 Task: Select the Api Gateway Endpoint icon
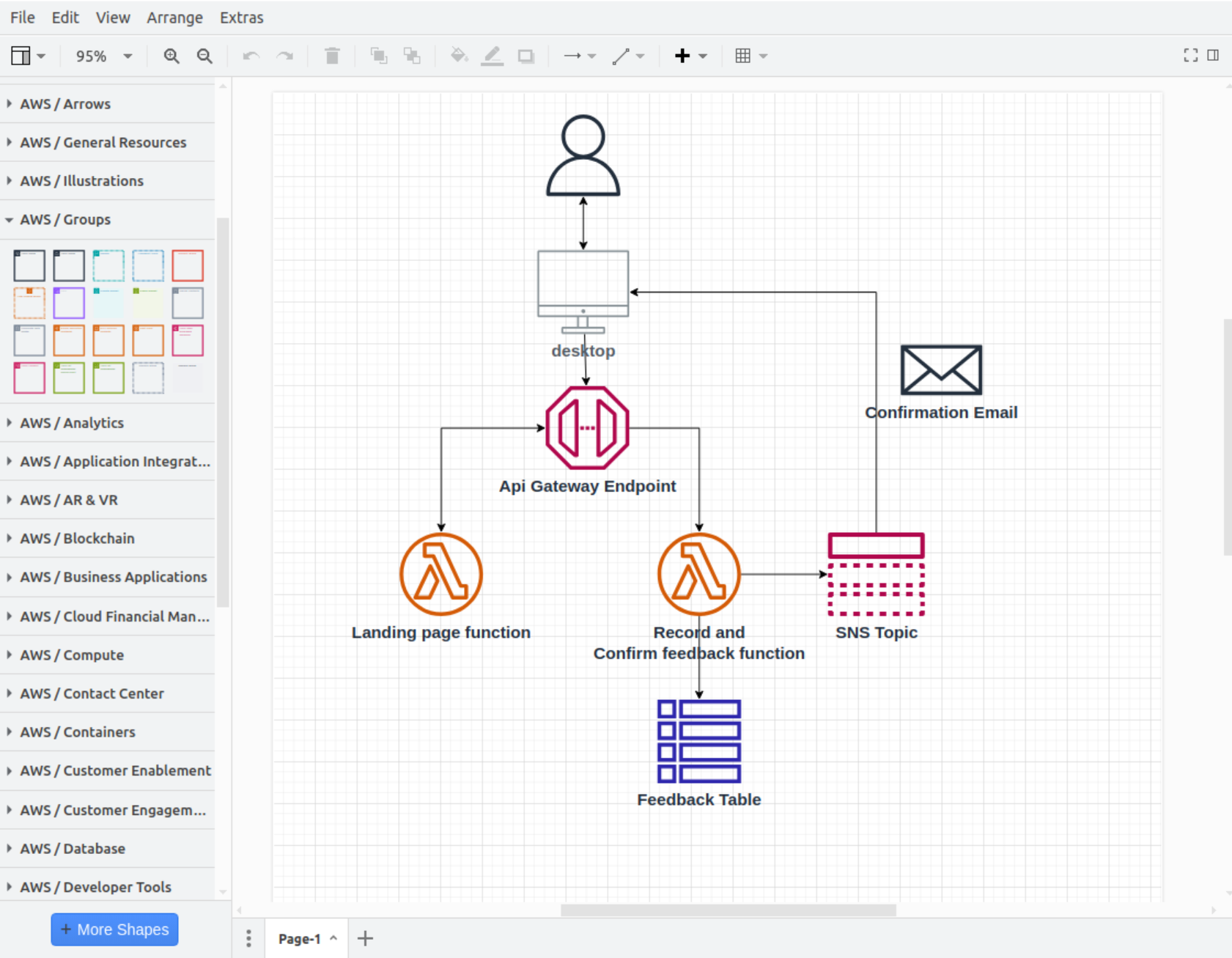pyautogui.click(x=587, y=428)
